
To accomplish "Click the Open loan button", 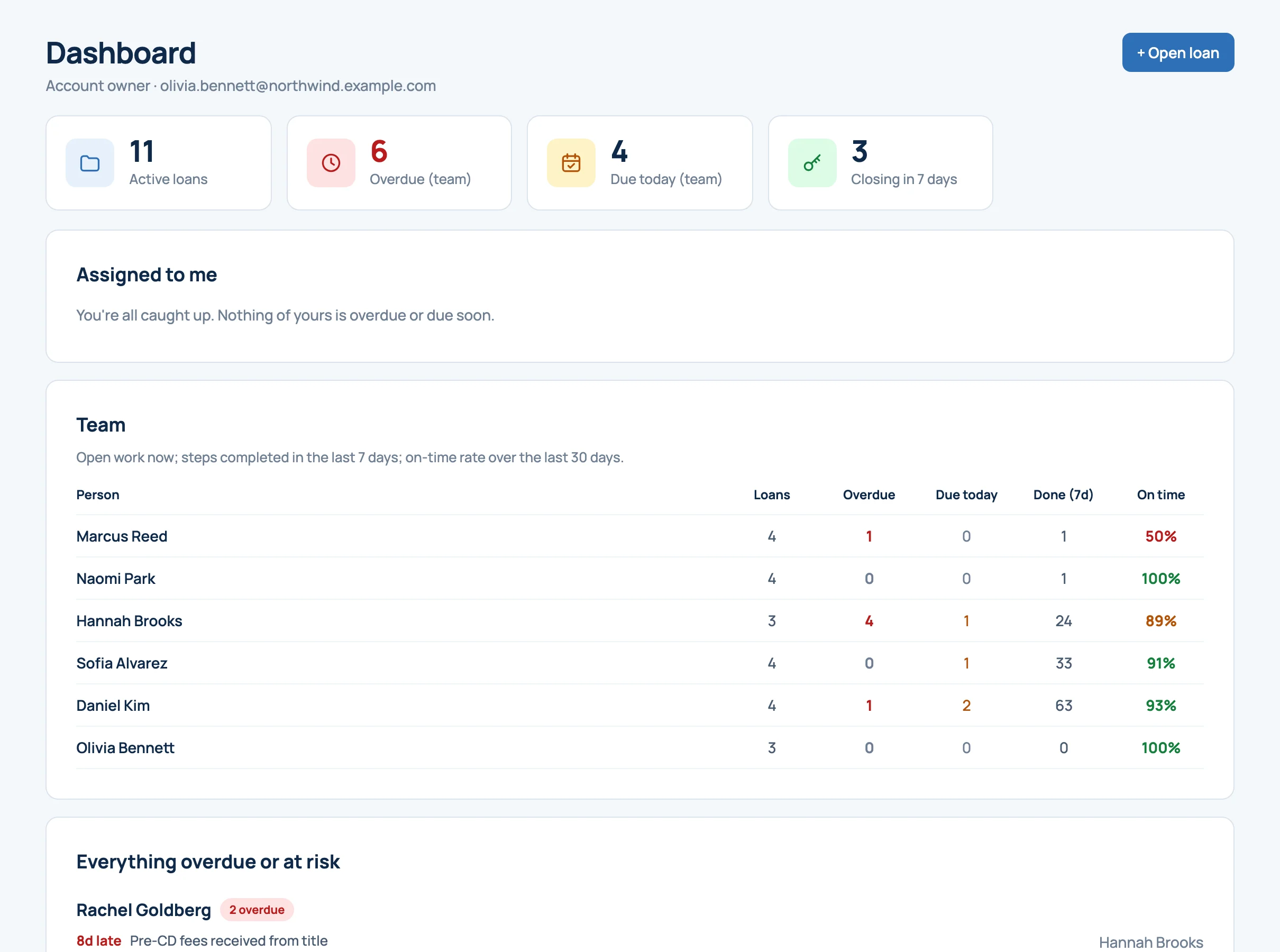I will click(1177, 52).
